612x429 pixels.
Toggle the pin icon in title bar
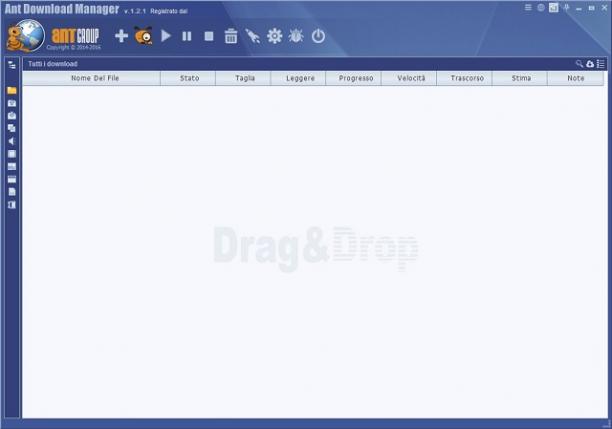pyautogui.click(x=566, y=7)
